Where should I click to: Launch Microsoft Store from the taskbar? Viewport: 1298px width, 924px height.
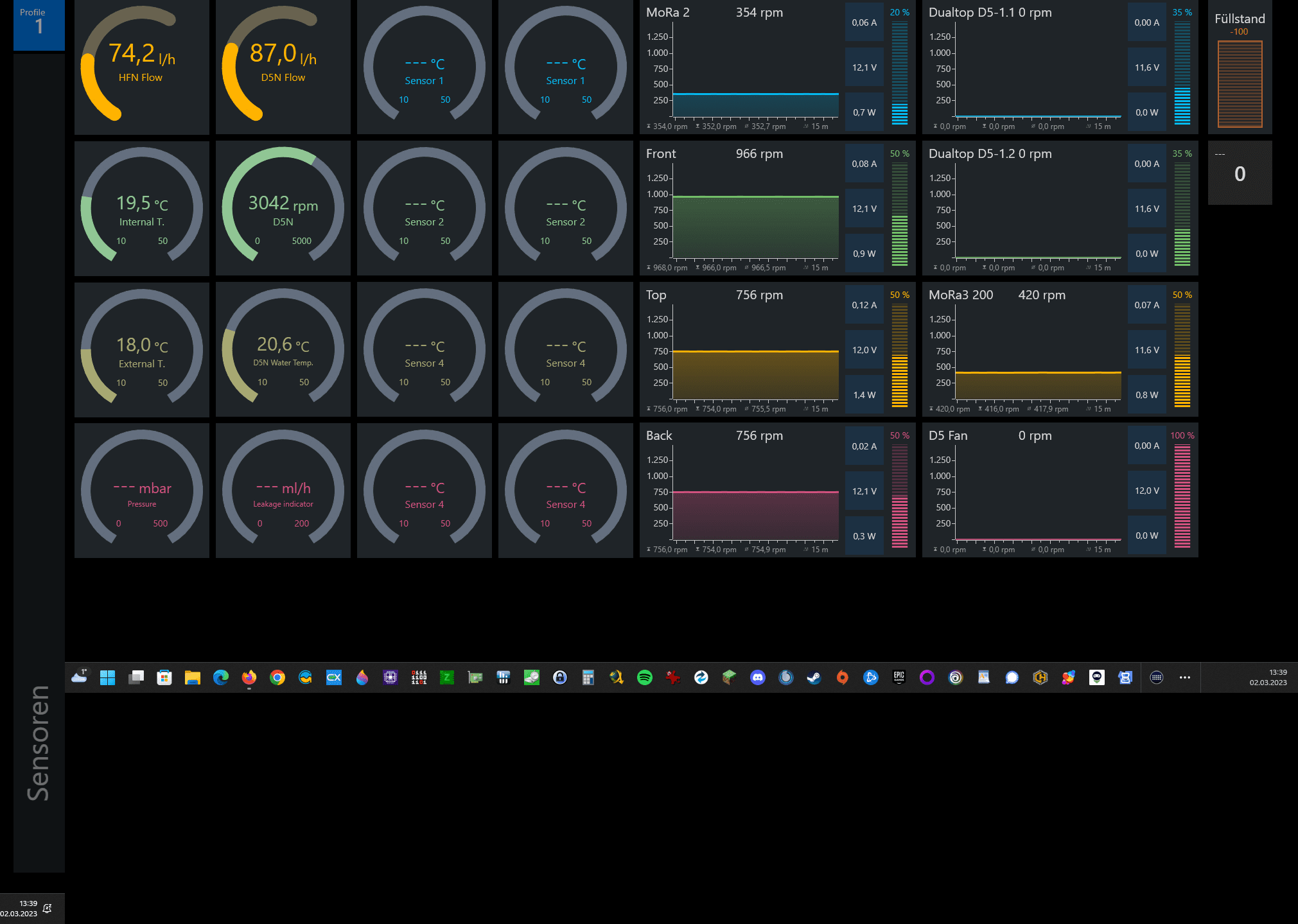click(164, 677)
